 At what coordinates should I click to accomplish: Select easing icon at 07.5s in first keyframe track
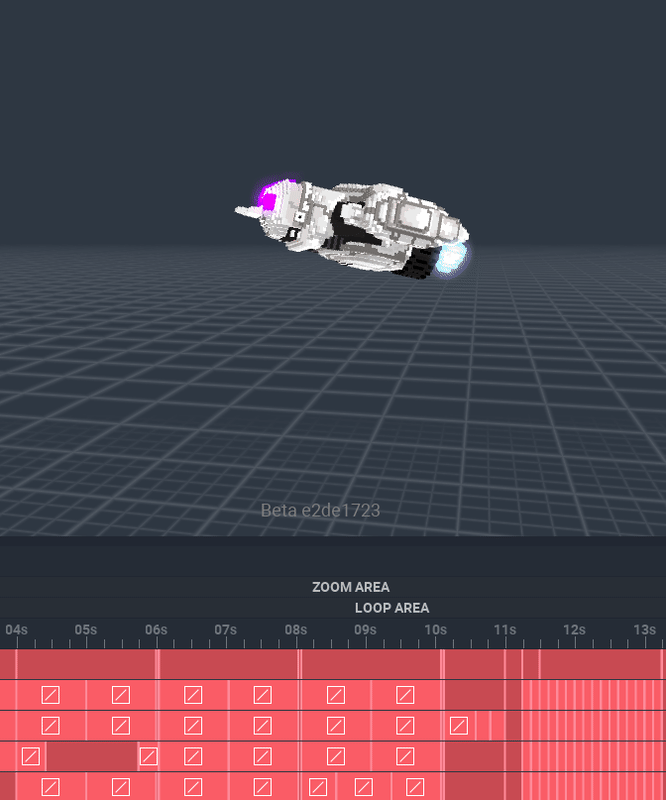(x=263, y=695)
